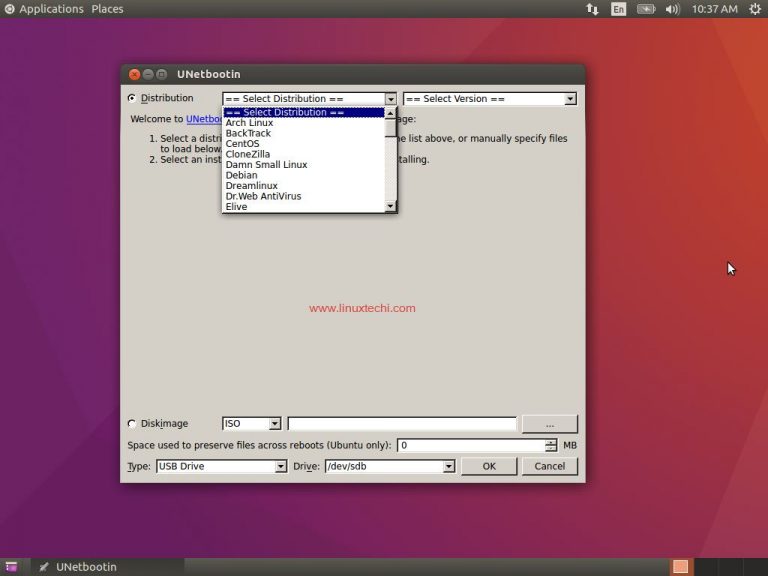Click the highlighted Select Distribution entry
Screen dimensions: 768x576
[304, 112]
